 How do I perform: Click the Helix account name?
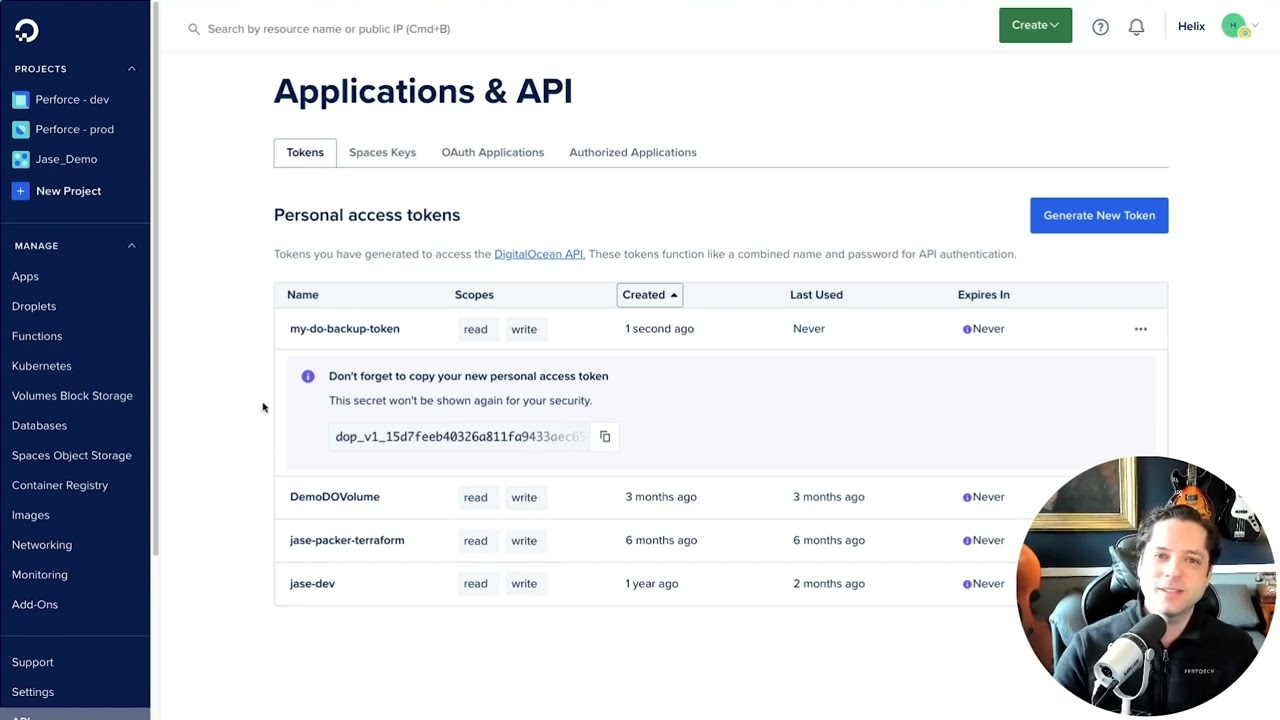(1191, 27)
